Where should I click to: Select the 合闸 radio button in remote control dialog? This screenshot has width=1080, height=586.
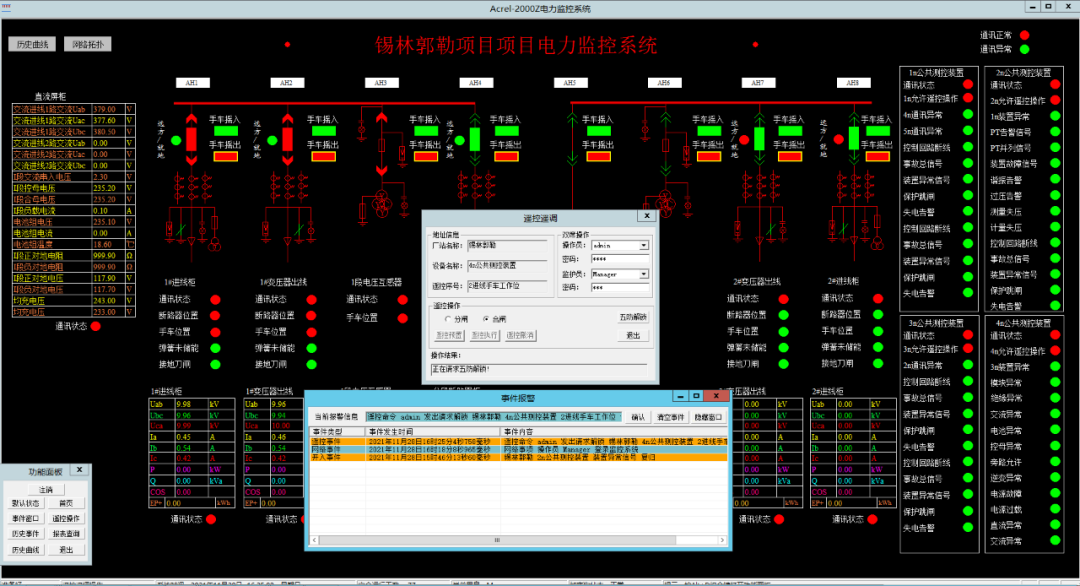485,318
